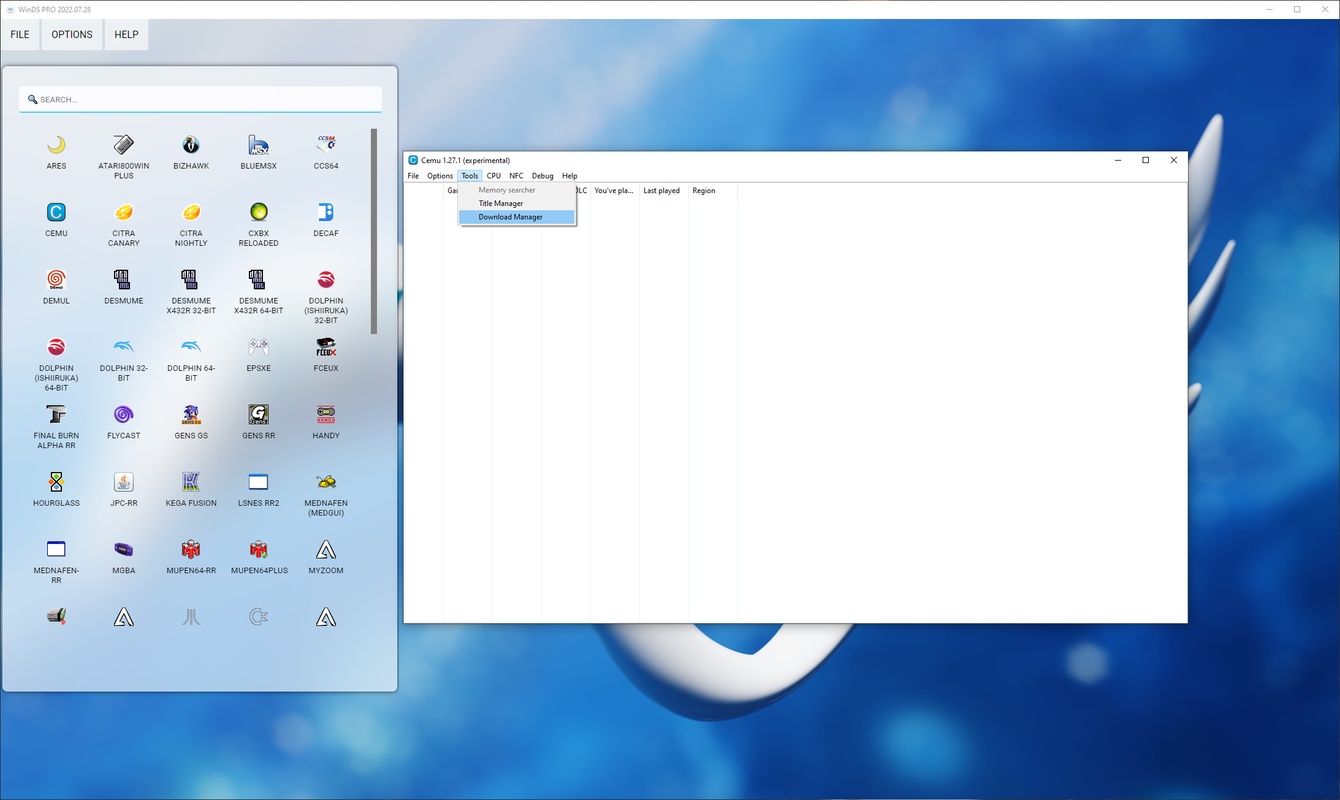1340x800 pixels.
Task: Launch the Ares emulator icon
Action: [56, 146]
